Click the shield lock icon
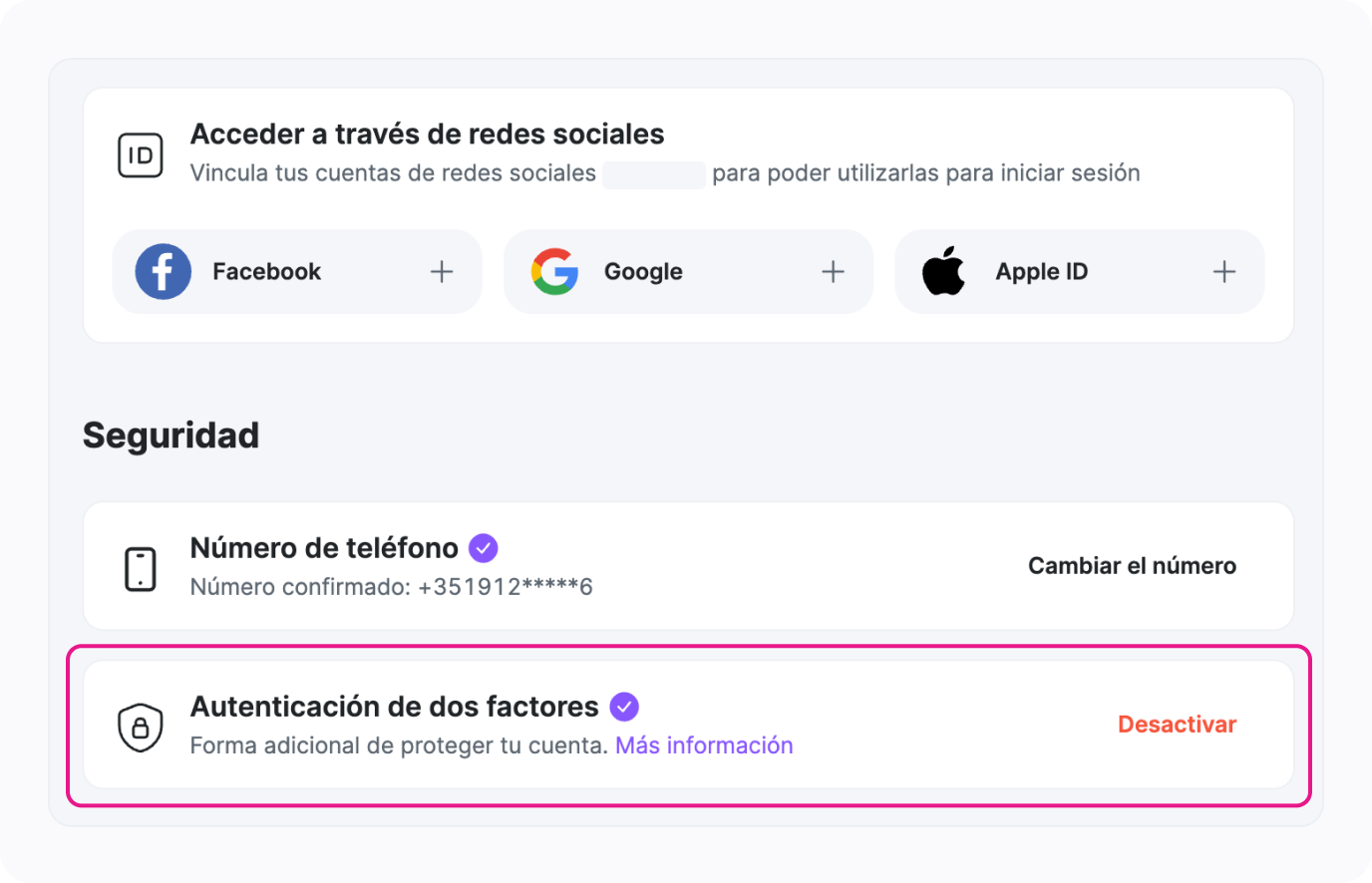The height and width of the screenshot is (883, 1372). 141,728
